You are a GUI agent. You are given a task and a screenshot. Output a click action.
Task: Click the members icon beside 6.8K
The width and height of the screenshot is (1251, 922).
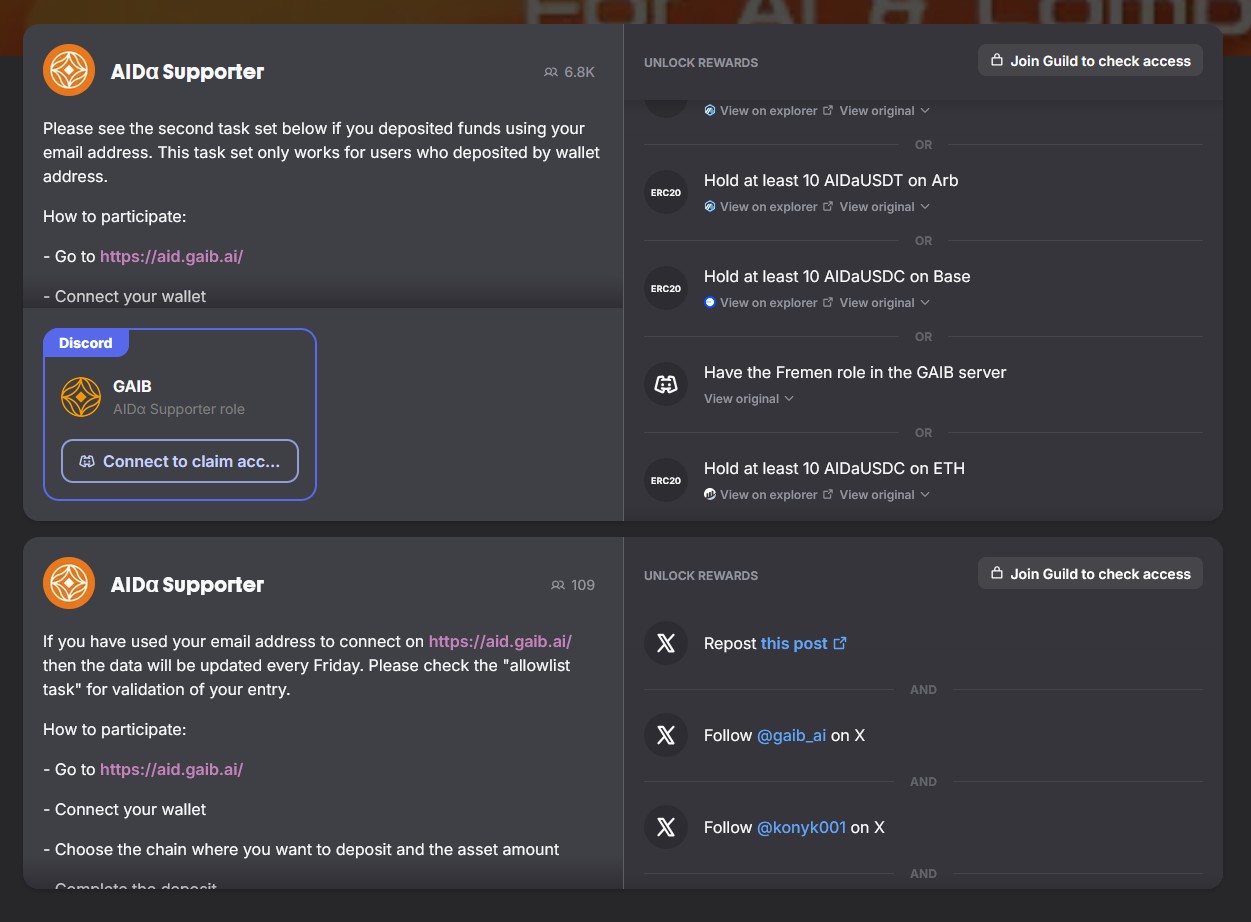550,72
